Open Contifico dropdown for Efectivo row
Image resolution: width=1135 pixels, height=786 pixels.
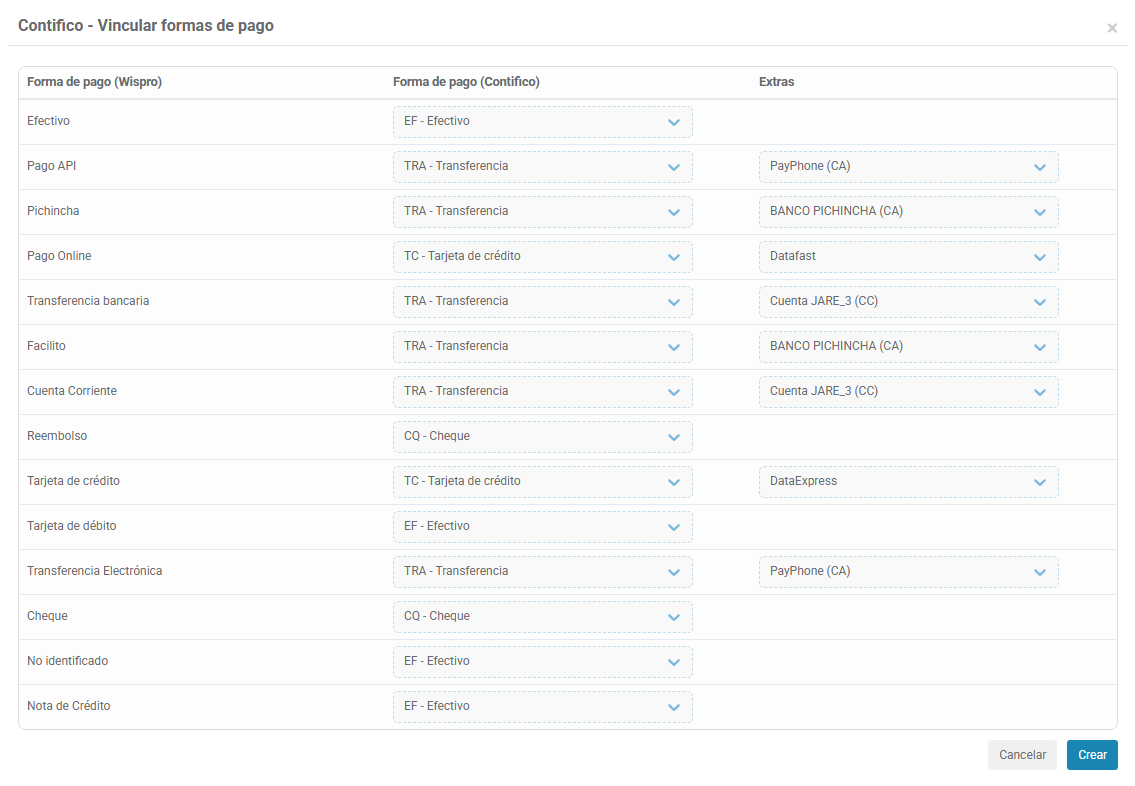coord(543,122)
